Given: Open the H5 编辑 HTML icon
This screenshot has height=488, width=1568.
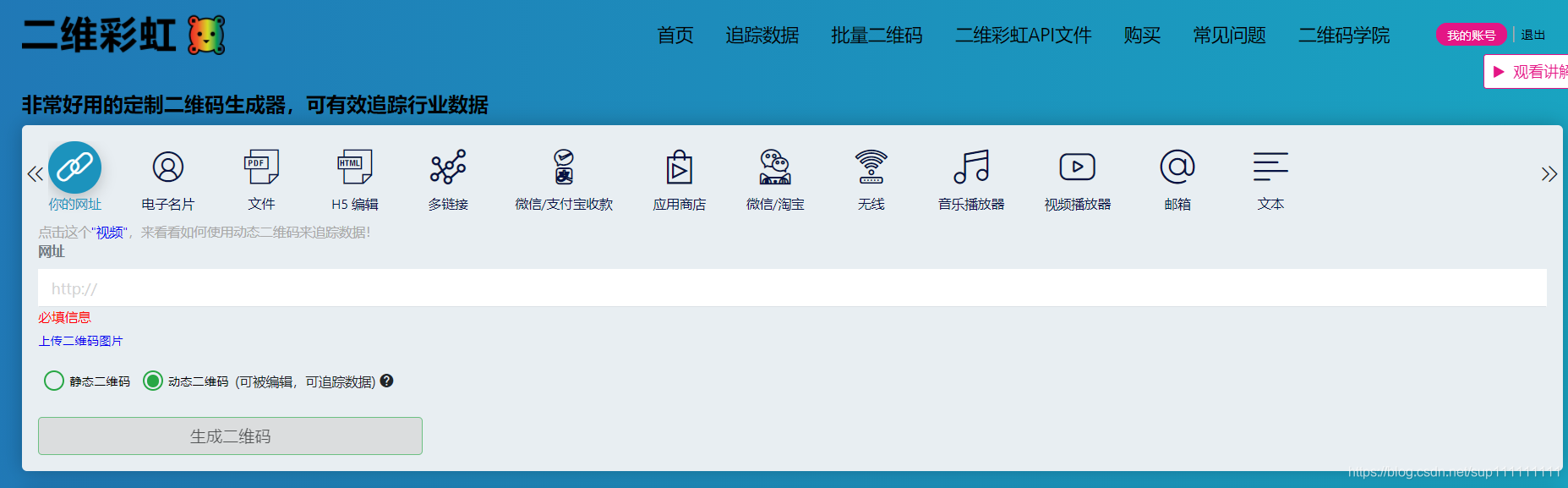Looking at the screenshot, I should click(x=354, y=167).
